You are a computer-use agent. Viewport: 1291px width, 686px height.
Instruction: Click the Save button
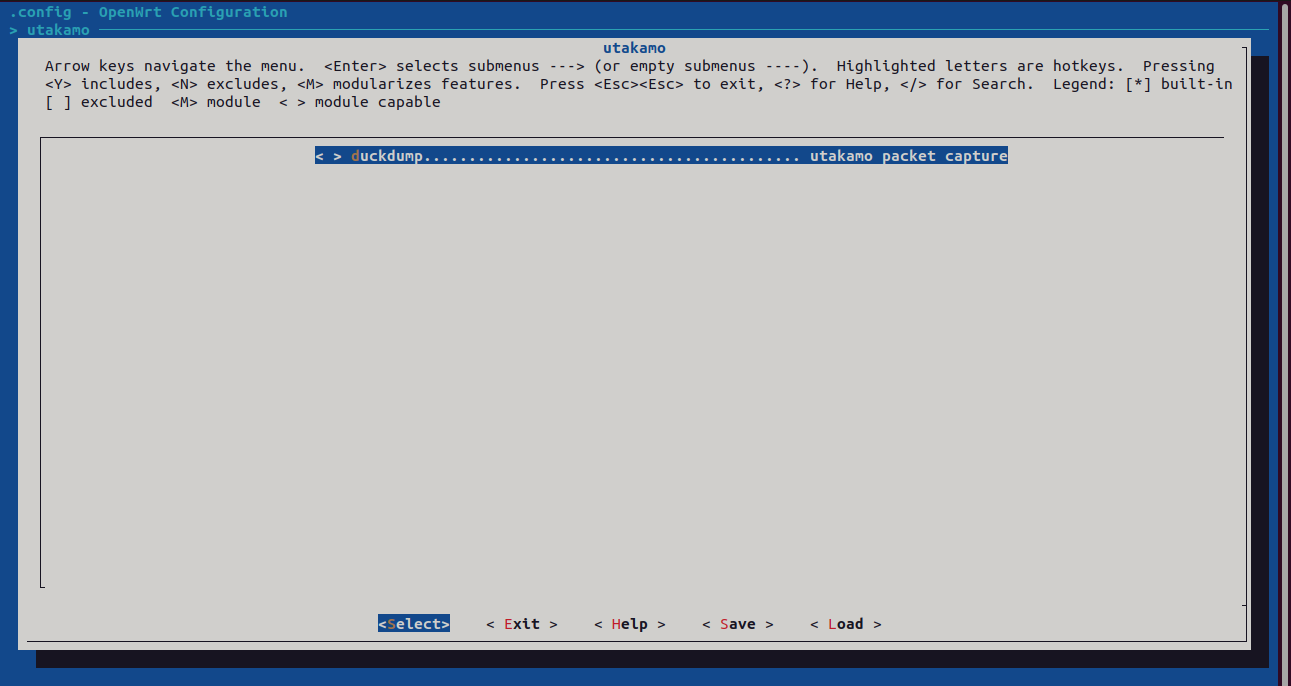[738, 624]
